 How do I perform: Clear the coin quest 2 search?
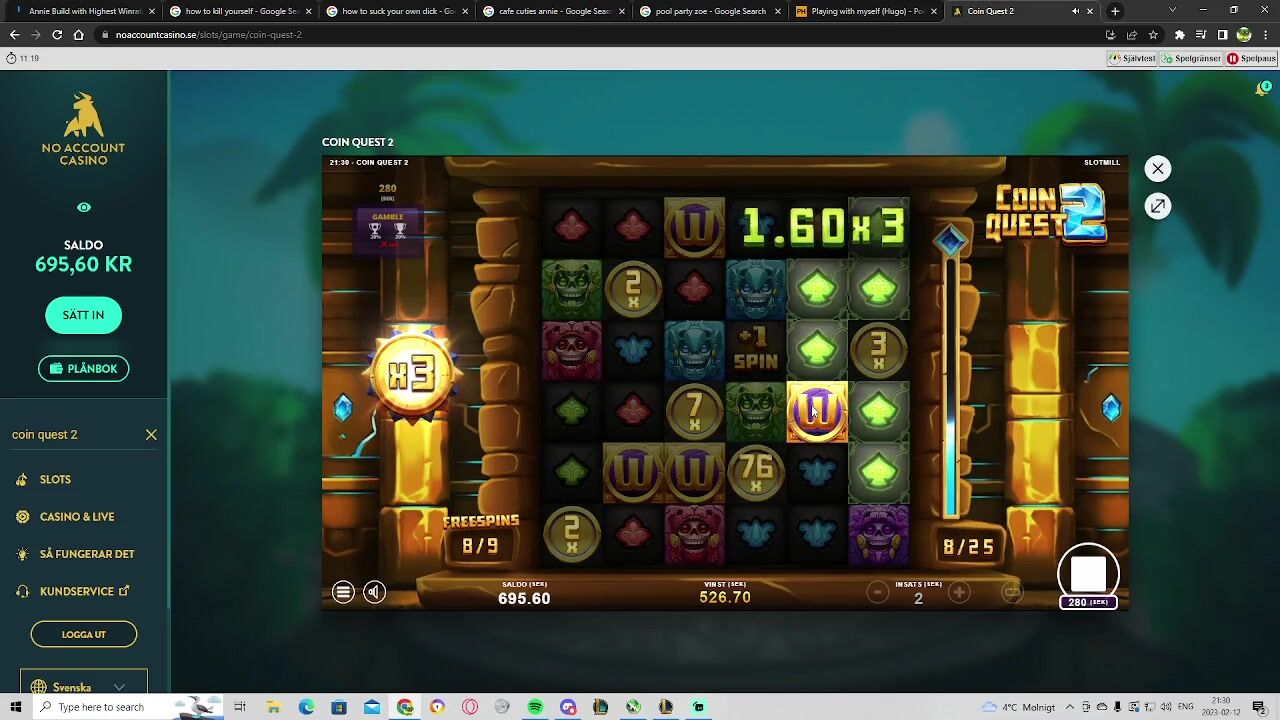pos(151,435)
